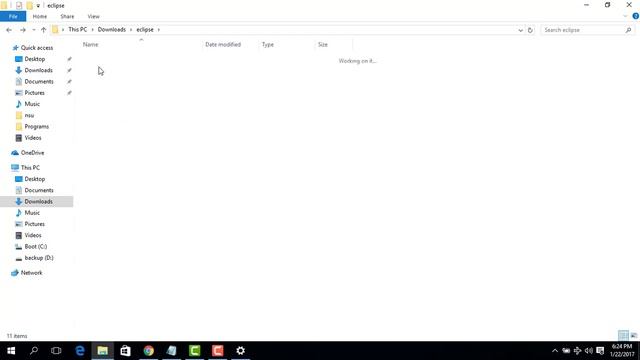The height and width of the screenshot is (360, 640).
Task: Switch to large icons view layout
Action: pos(633,336)
